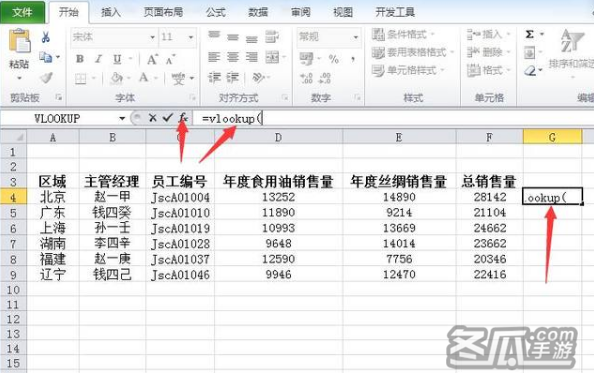Switch to the Insert tab
Viewport: 594px width, 374px height.
pyautogui.click(x=111, y=12)
